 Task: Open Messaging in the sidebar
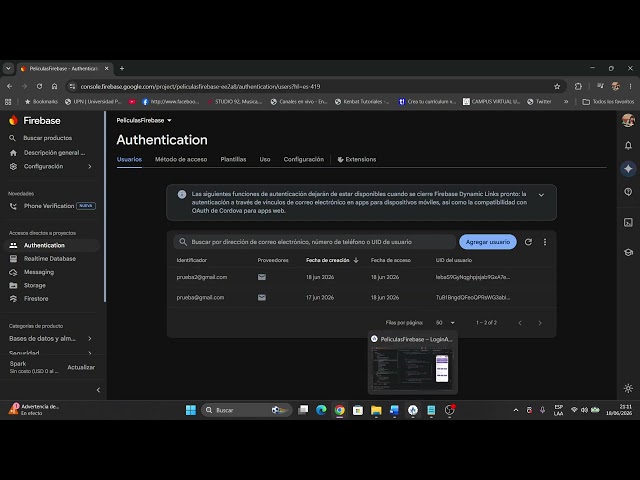(x=39, y=272)
